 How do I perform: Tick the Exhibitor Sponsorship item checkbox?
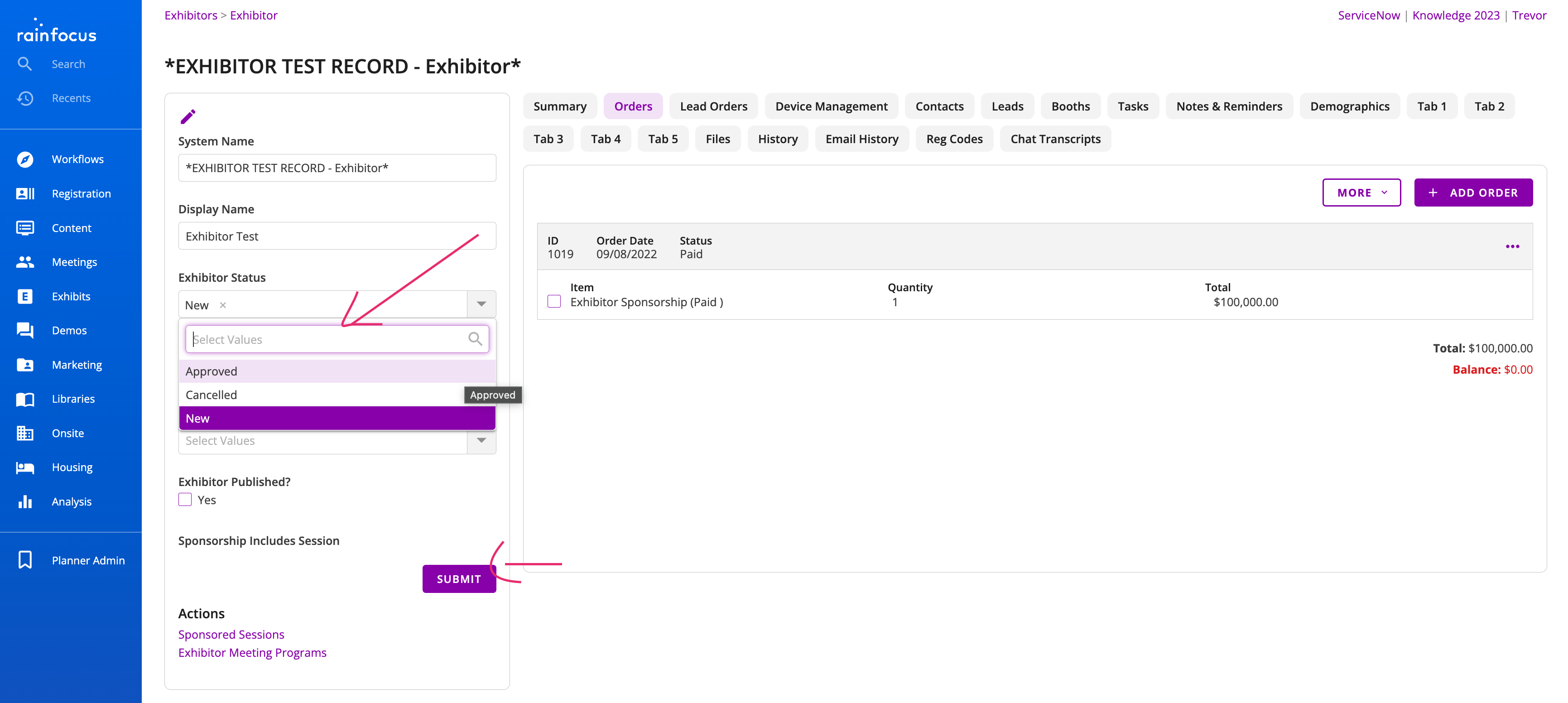click(554, 302)
